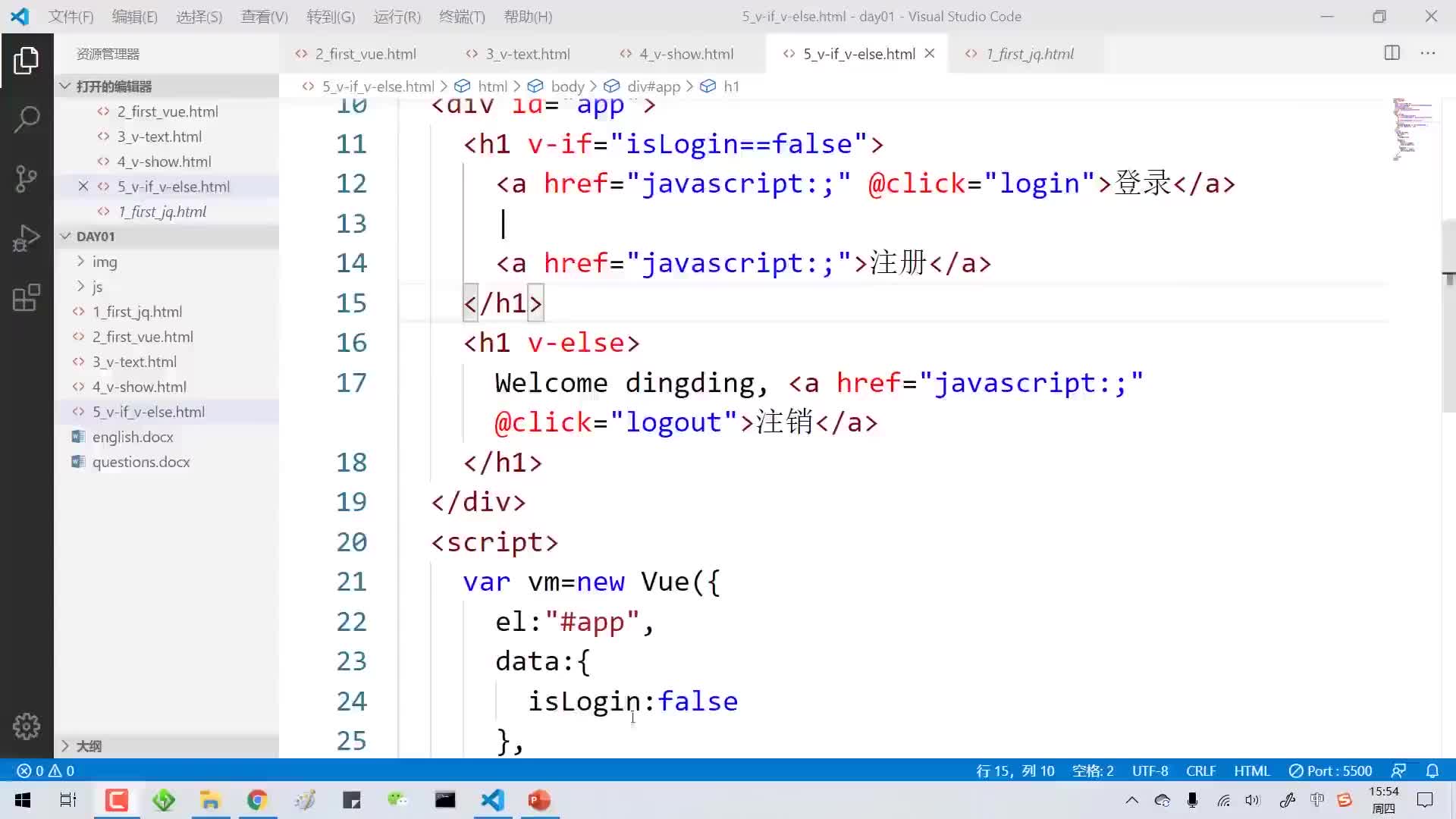Click the HTML language mode in status bar

coord(1253,770)
